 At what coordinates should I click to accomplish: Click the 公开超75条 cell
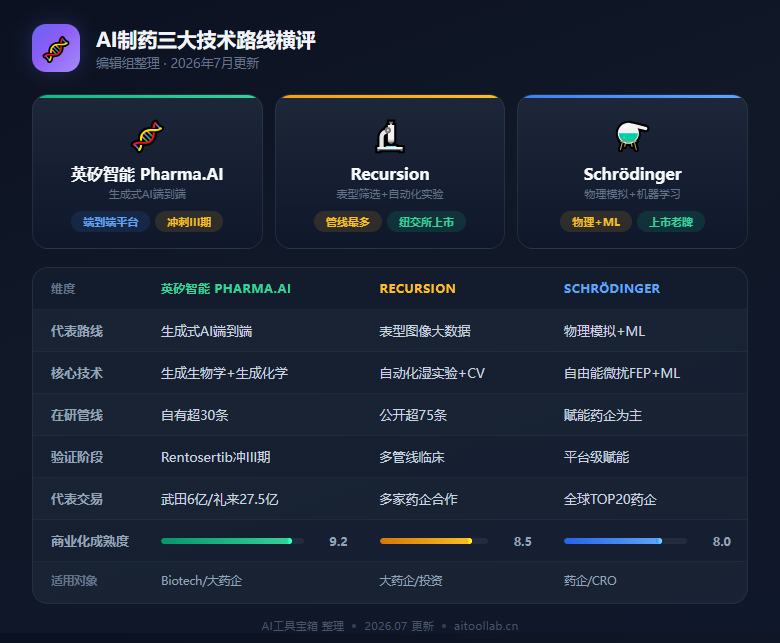(413, 415)
